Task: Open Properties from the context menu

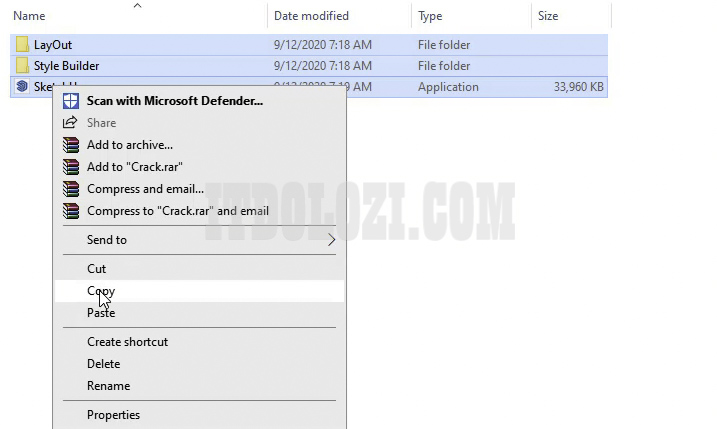Action: point(113,415)
